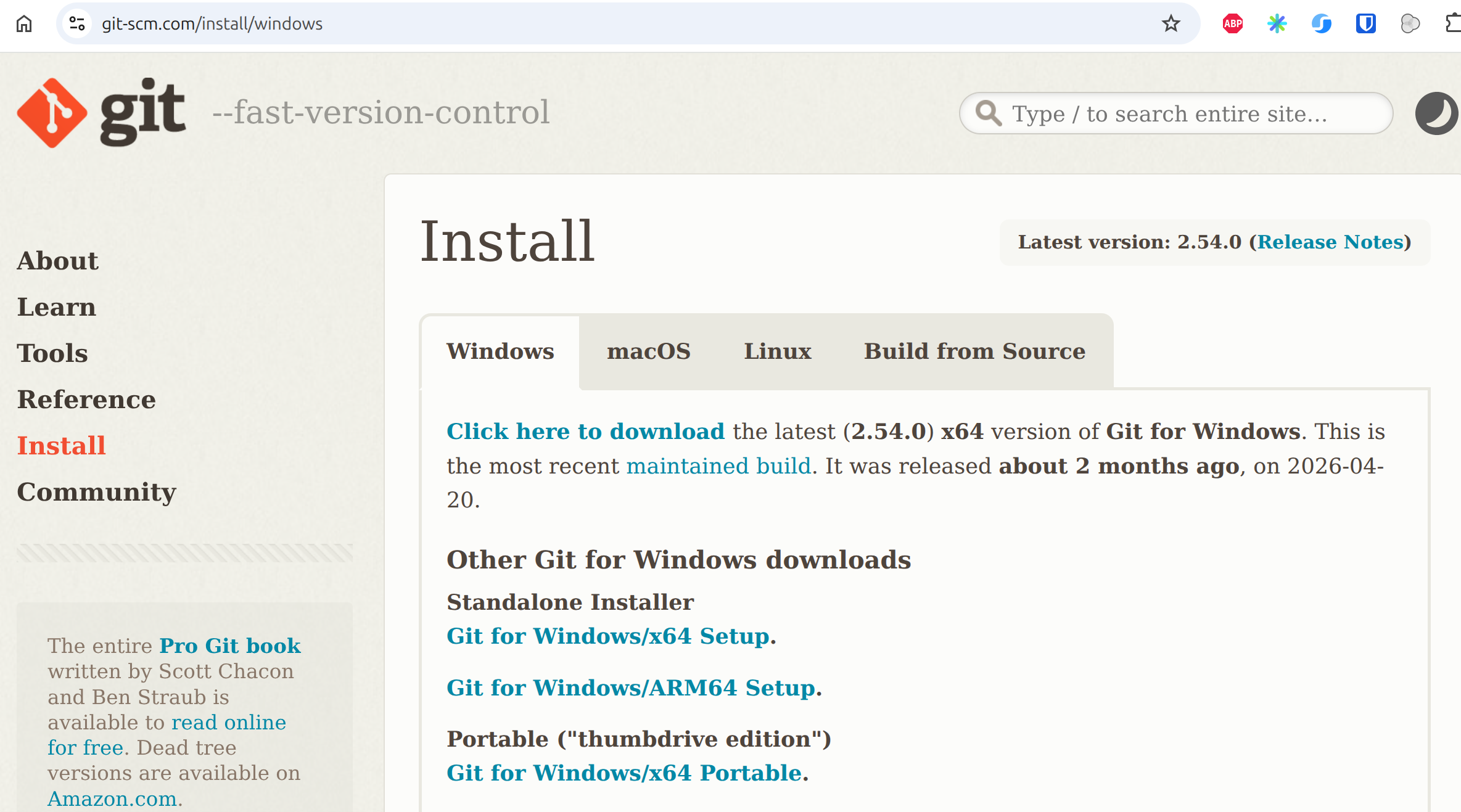Click 'Latest version: 2.54.0' text
The width and height of the screenshot is (1461, 812).
tap(1130, 242)
